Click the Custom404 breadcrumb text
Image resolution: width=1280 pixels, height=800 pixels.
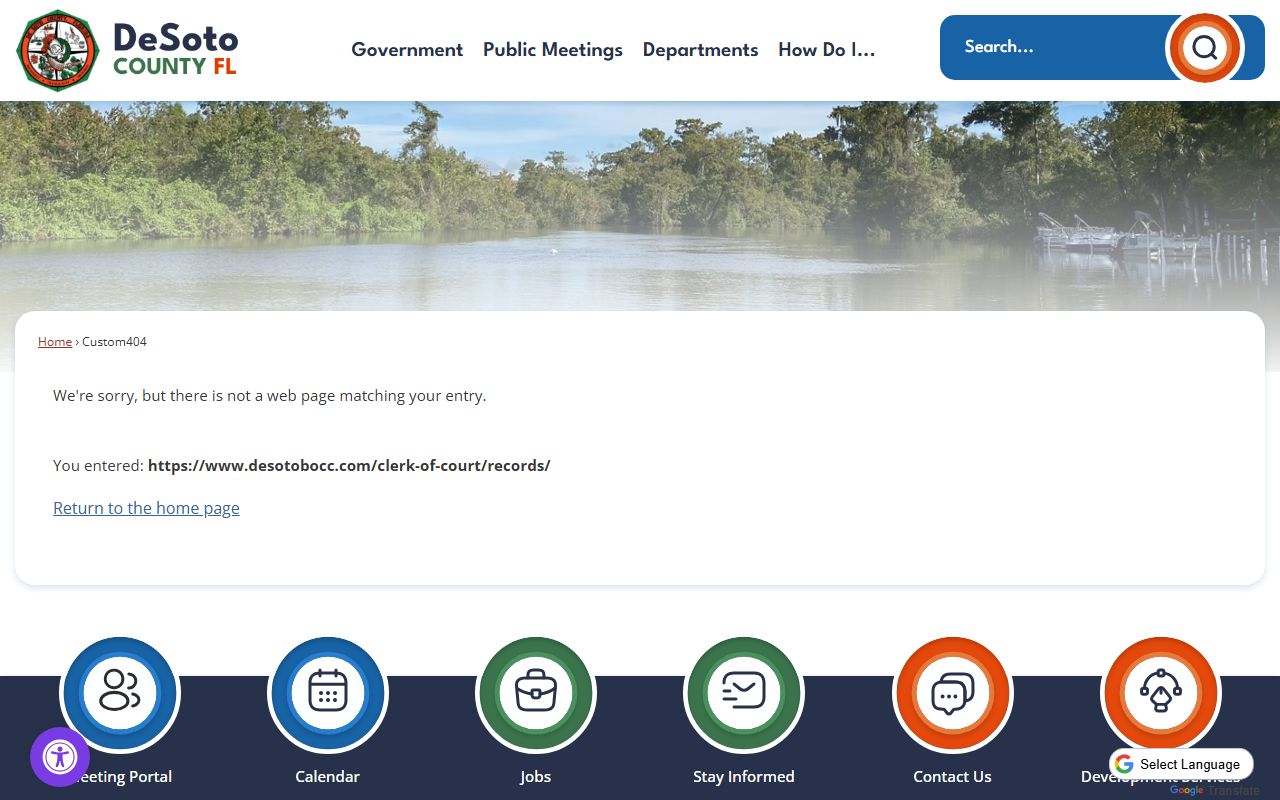[114, 342]
